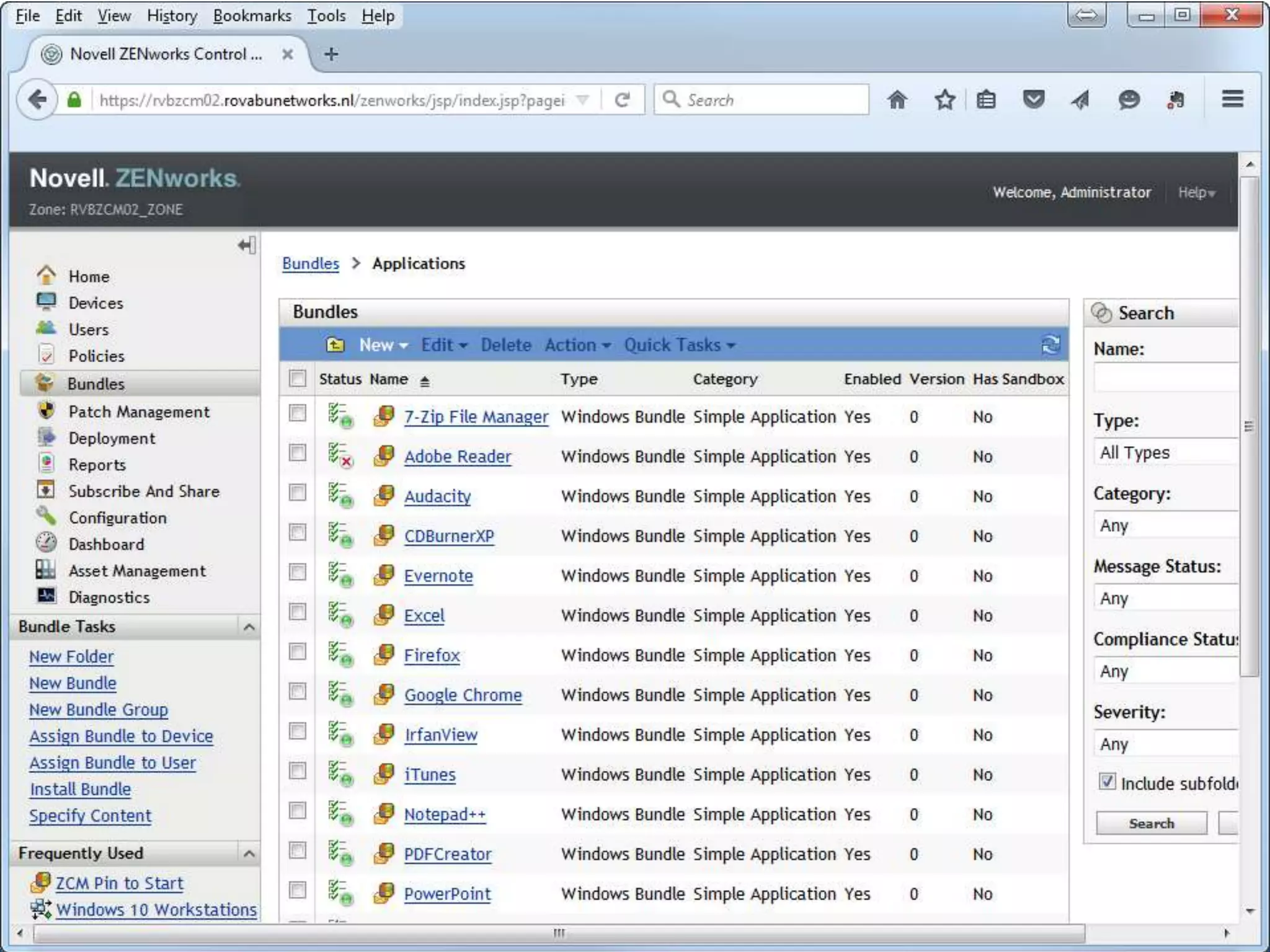Click the Pocket icon in browser toolbar
This screenshot has width=1270, height=952.
point(1033,99)
